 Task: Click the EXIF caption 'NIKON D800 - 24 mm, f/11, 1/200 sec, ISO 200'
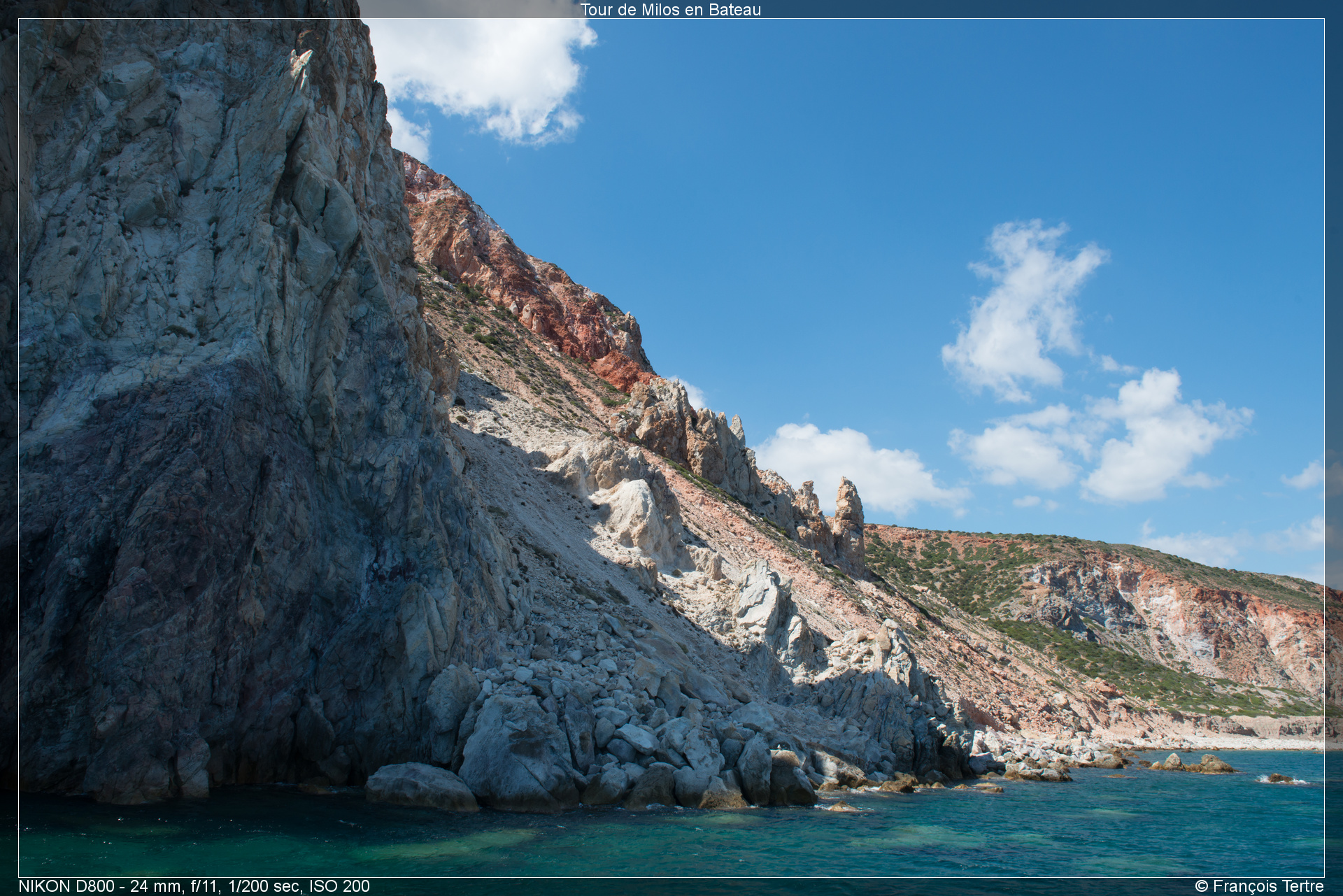[x=194, y=886]
